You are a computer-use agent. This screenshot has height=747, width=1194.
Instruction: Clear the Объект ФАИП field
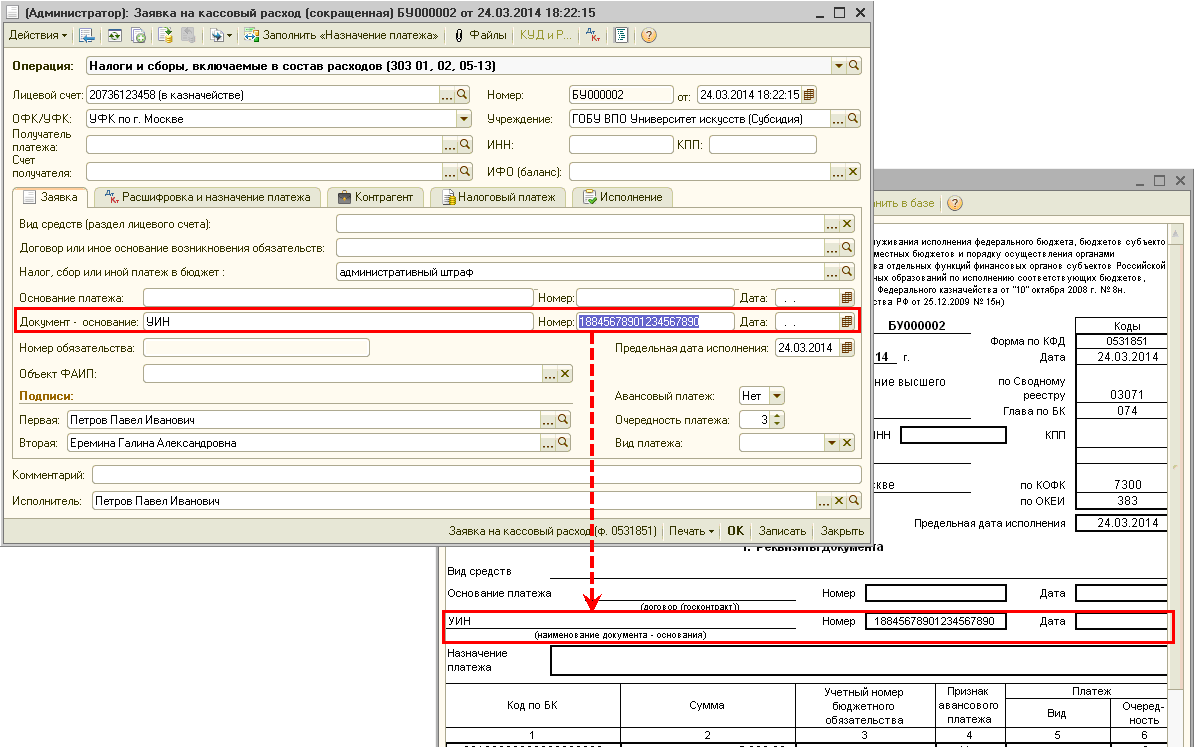click(x=565, y=374)
